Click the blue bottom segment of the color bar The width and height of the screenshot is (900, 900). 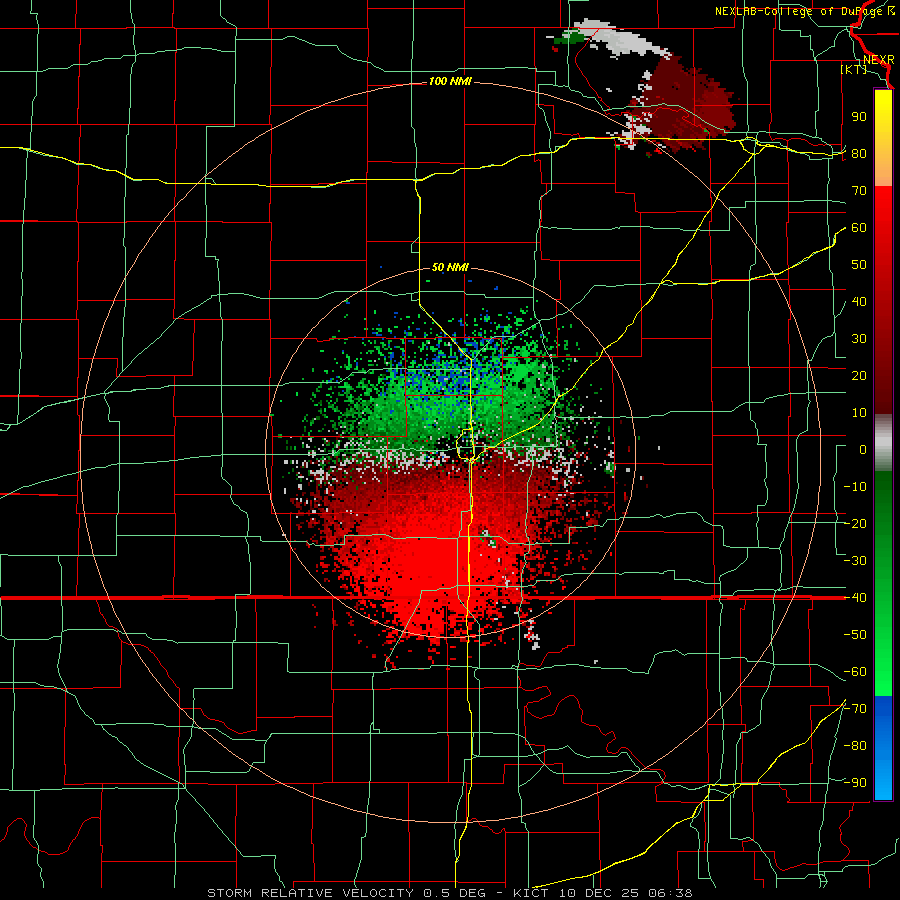[x=883, y=748]
